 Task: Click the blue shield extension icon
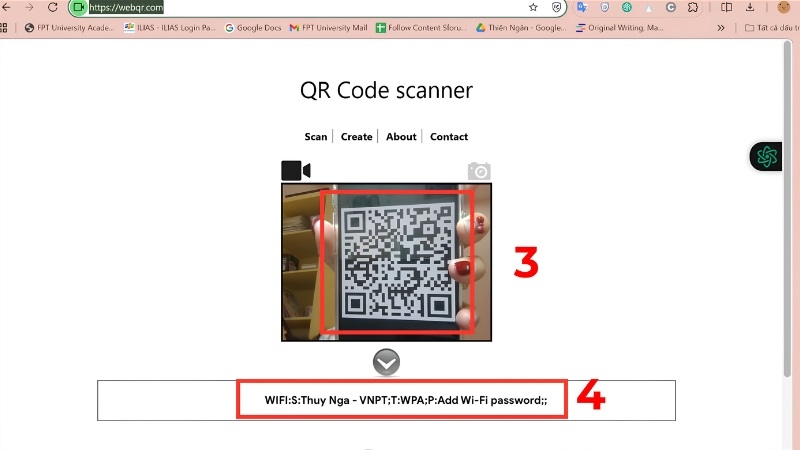coord(605,7)
